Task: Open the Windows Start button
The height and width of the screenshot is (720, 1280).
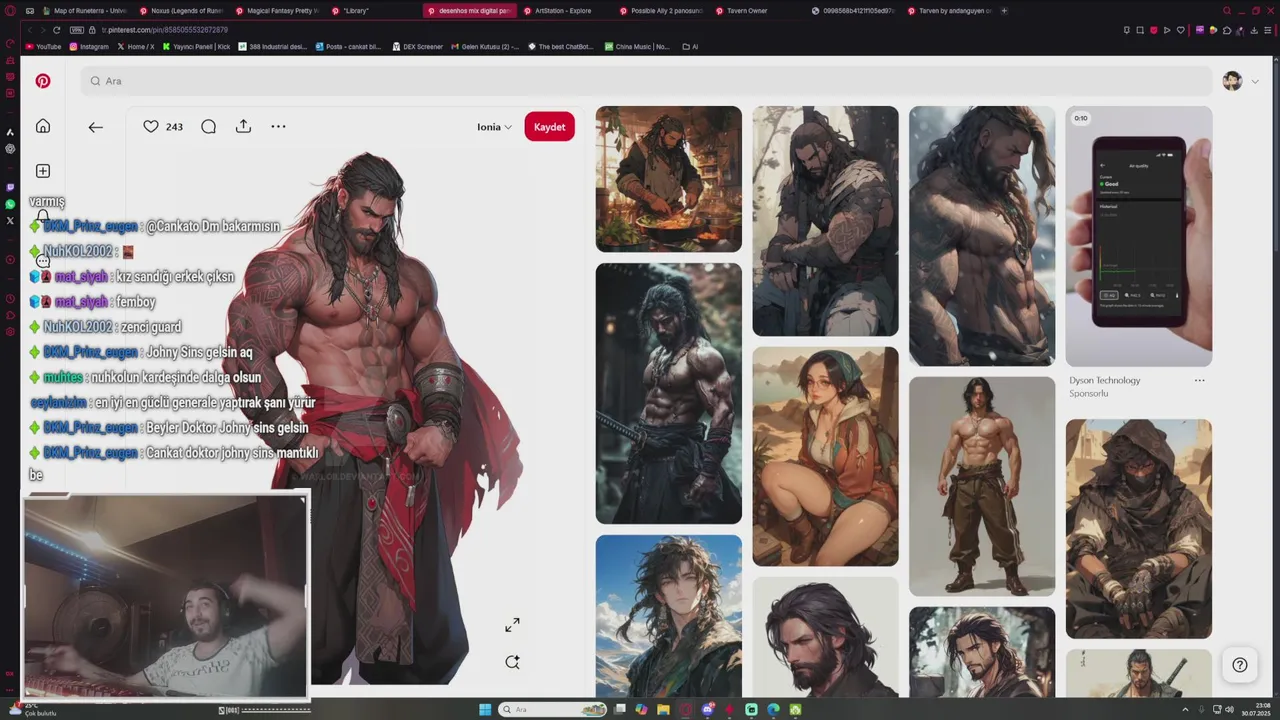Action: [x=485, y=710]
